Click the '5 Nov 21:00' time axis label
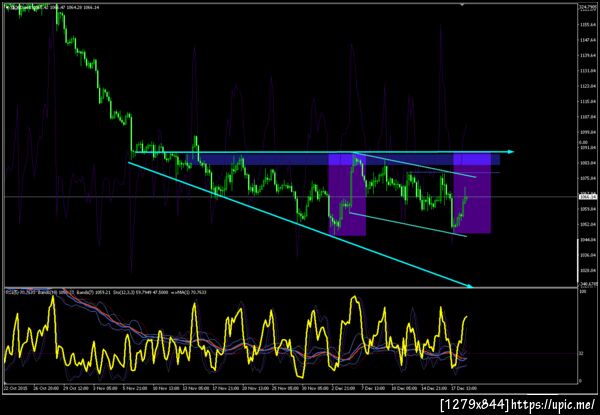The height and width of the screenshot is (415, 600). (x=137, y=388)
